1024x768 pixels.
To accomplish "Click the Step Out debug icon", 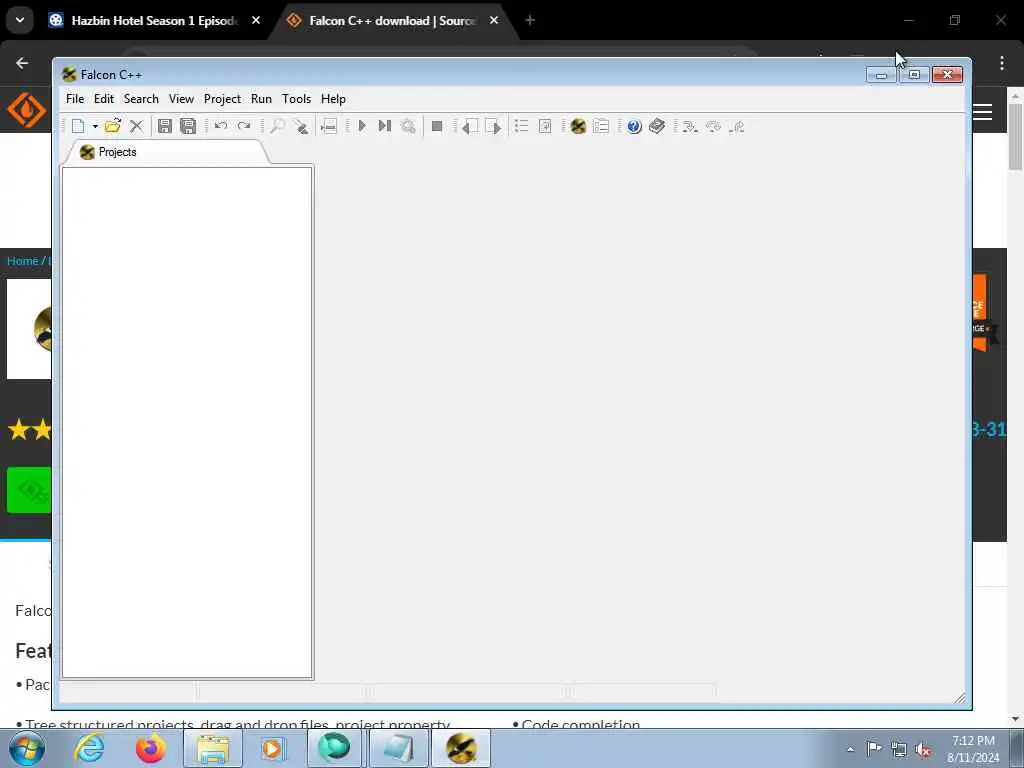I will pos(737,126).
